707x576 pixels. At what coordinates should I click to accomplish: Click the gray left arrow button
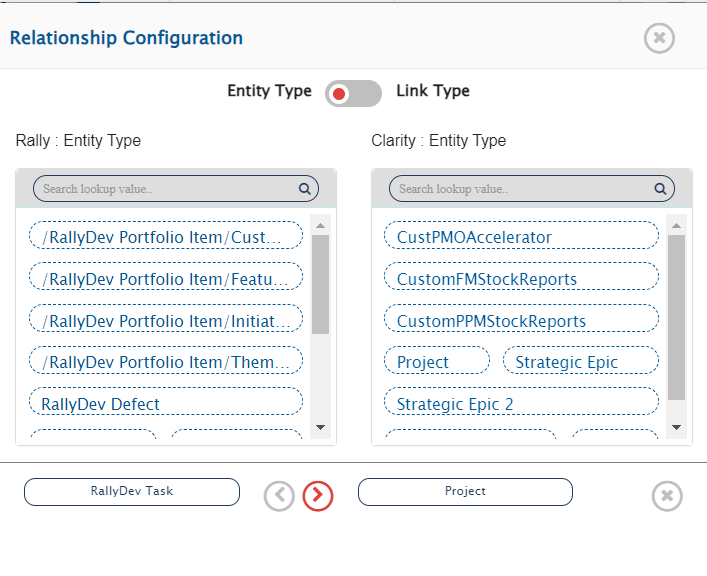pos(279,495)
